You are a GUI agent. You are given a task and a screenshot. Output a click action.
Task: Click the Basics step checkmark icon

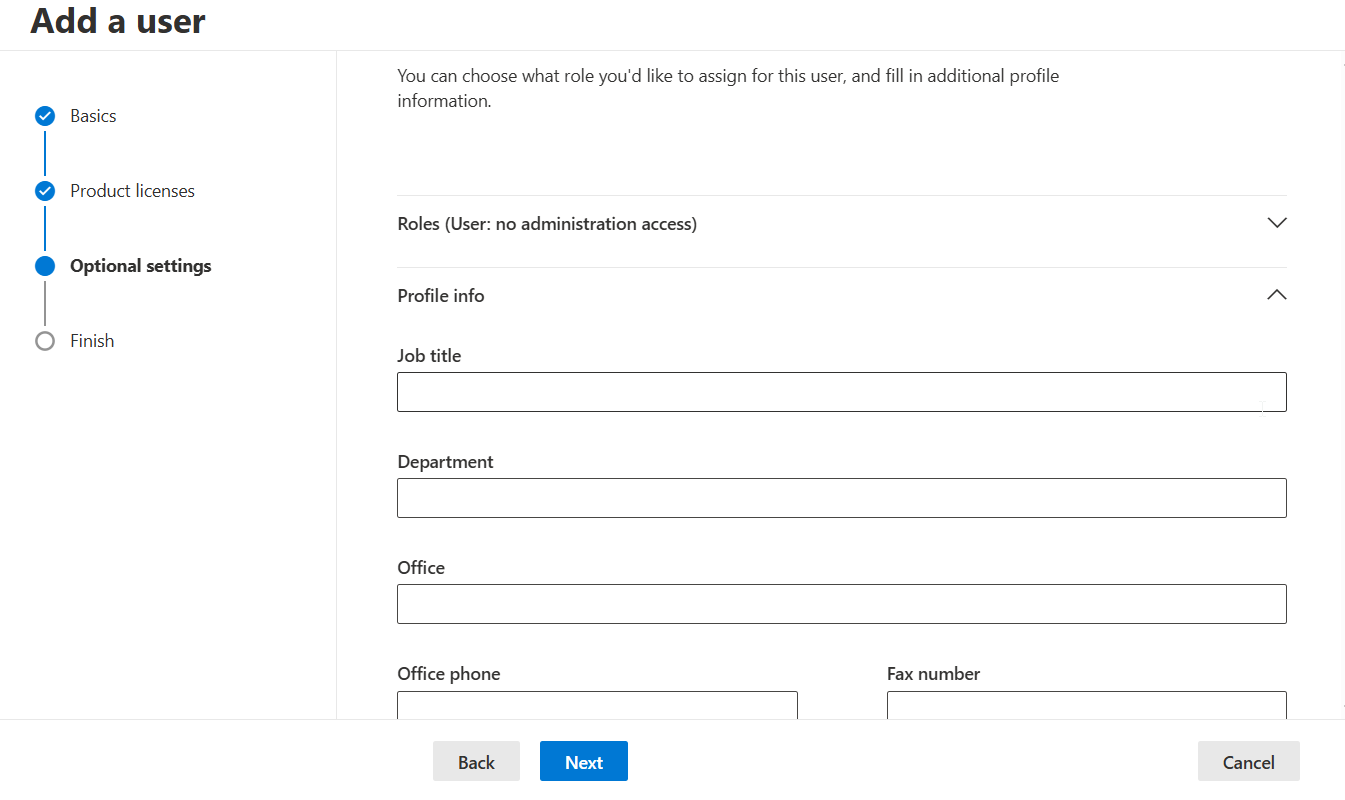pyautogui.click(x=45, y=116)
